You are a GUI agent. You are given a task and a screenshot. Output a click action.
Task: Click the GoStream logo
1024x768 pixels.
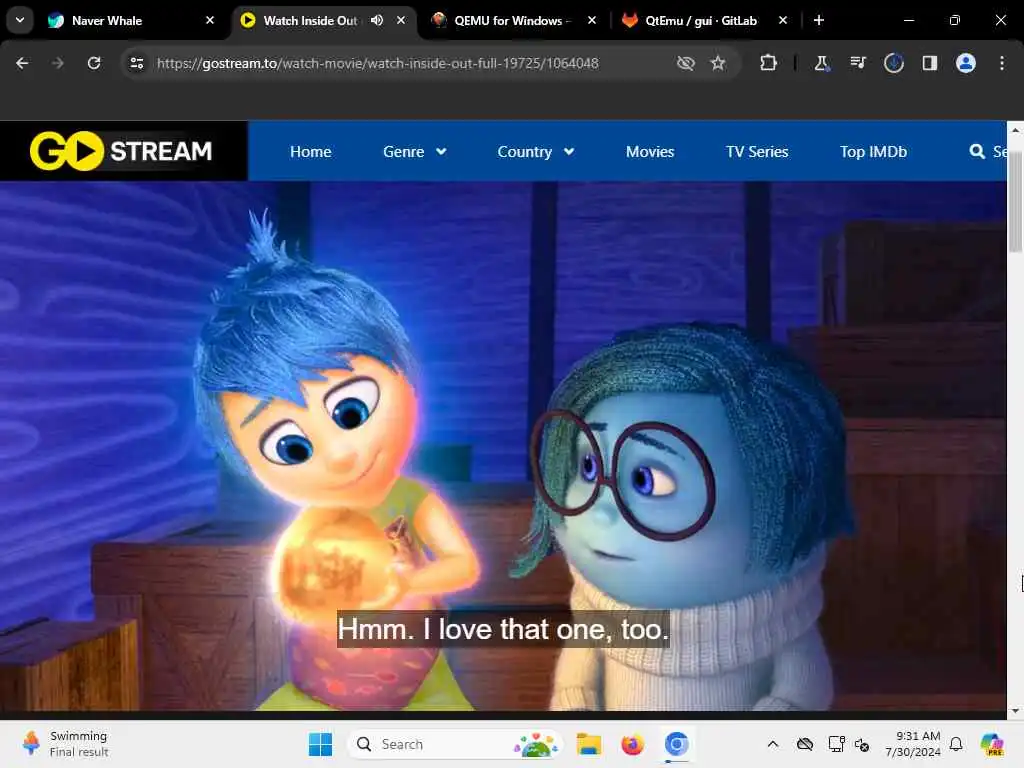tap(121, 151)
